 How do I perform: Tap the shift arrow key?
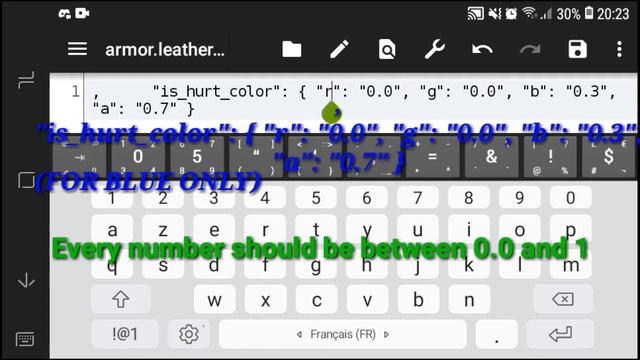tap(121, 300)
